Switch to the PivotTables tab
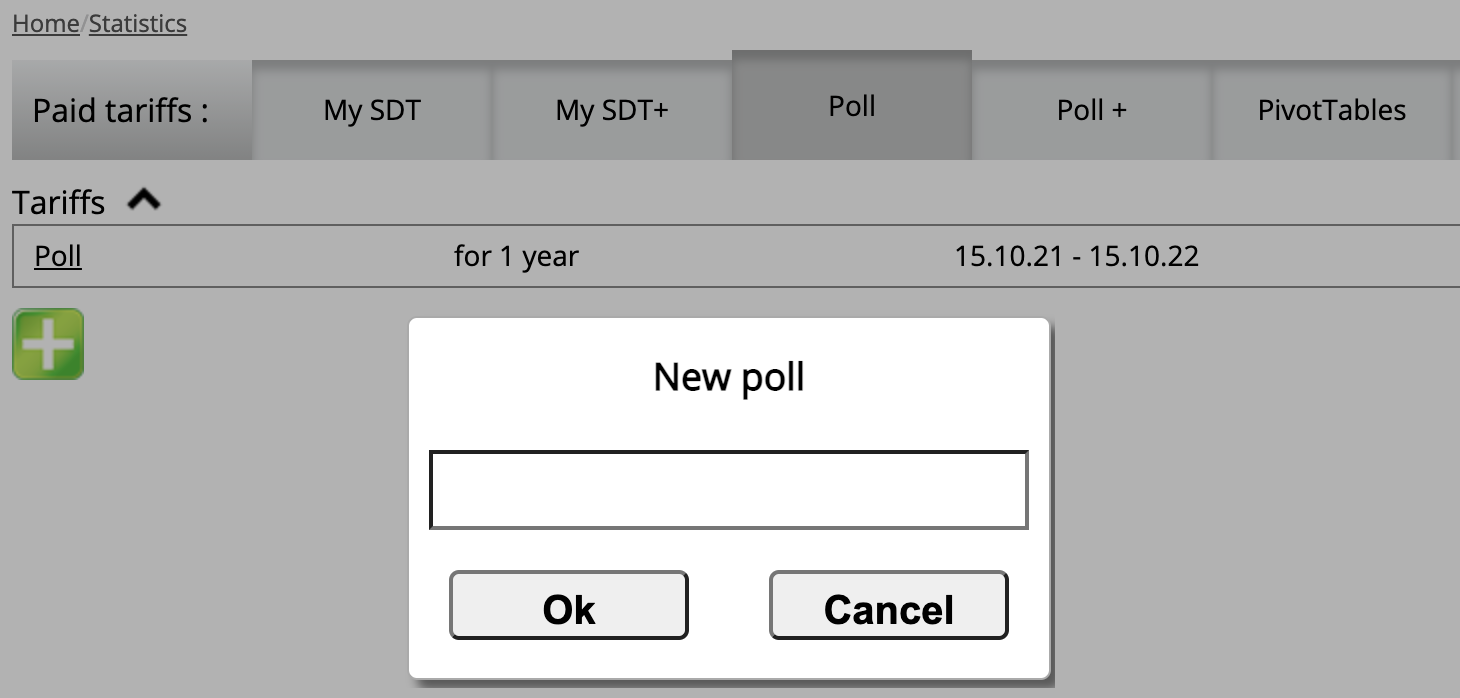This screenshot has width=1460, height=698. 1332,110
